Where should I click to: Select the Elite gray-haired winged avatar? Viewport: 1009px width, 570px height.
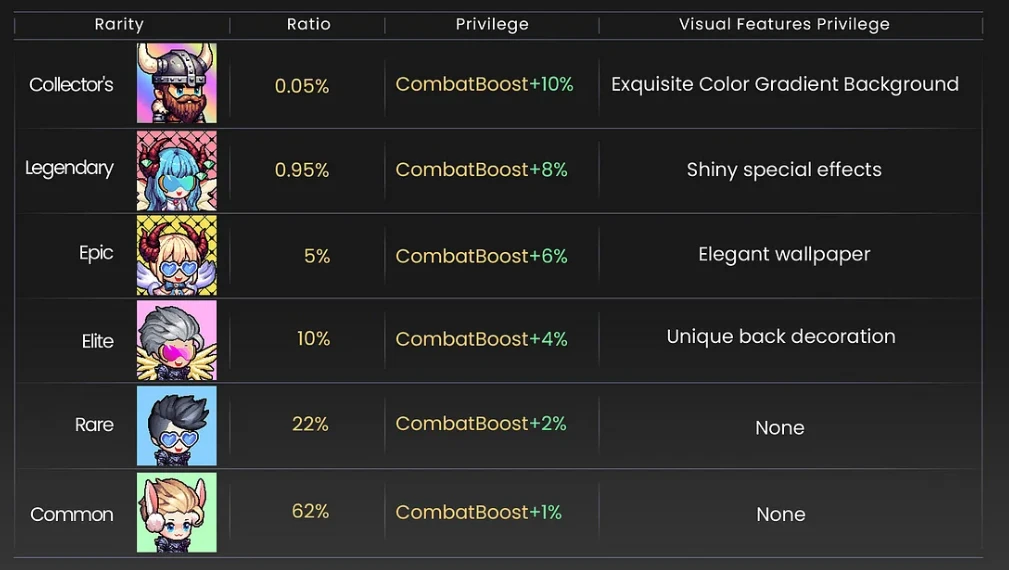point(176,340)
